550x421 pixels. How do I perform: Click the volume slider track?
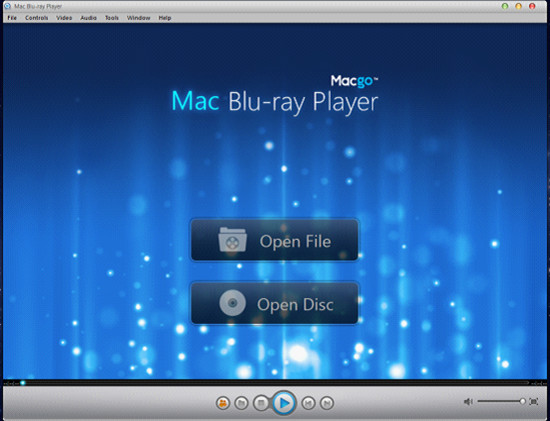pyautogui.click(x=501, y=401)
